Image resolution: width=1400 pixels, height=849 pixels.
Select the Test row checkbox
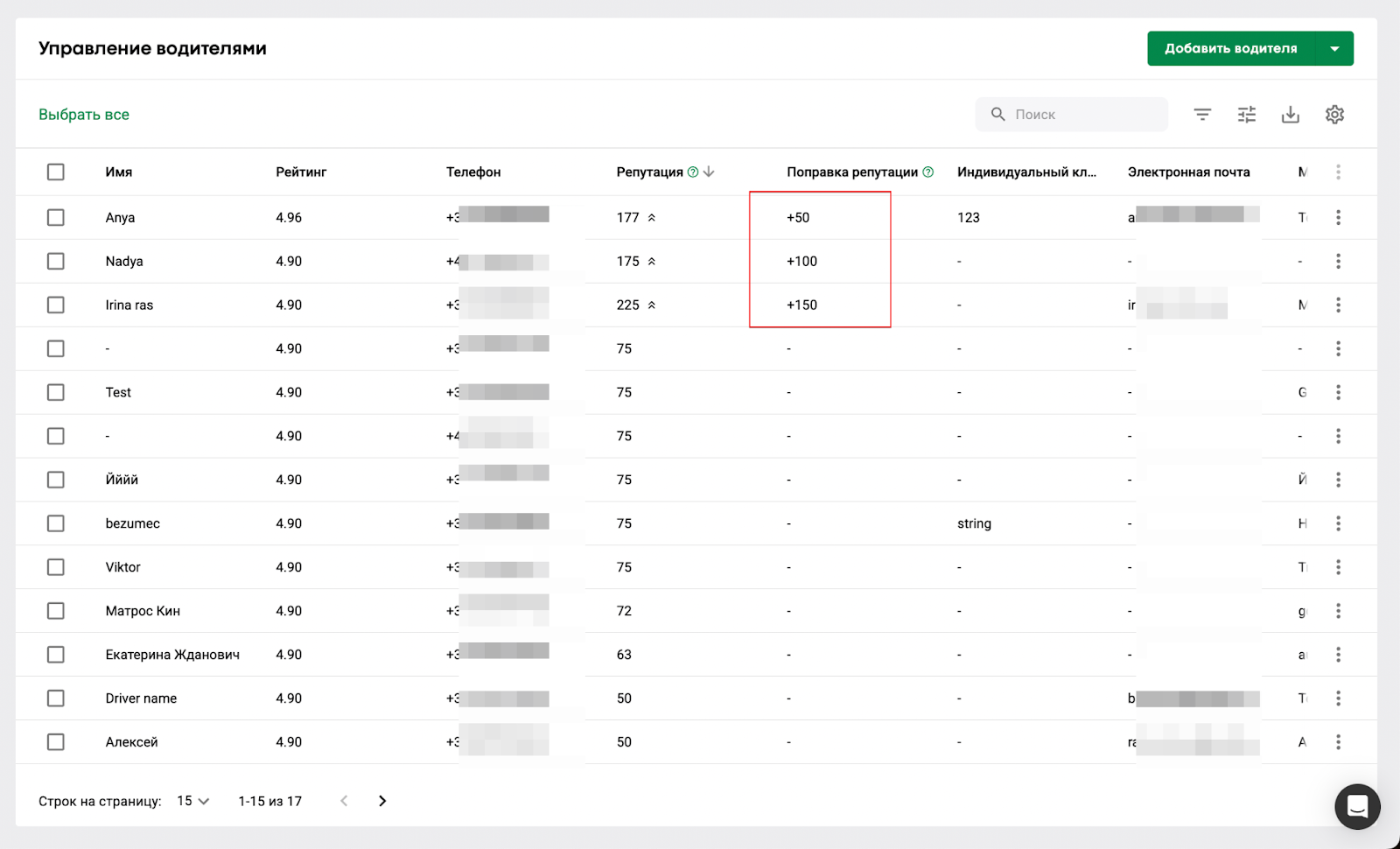click(x=56, y=392)
